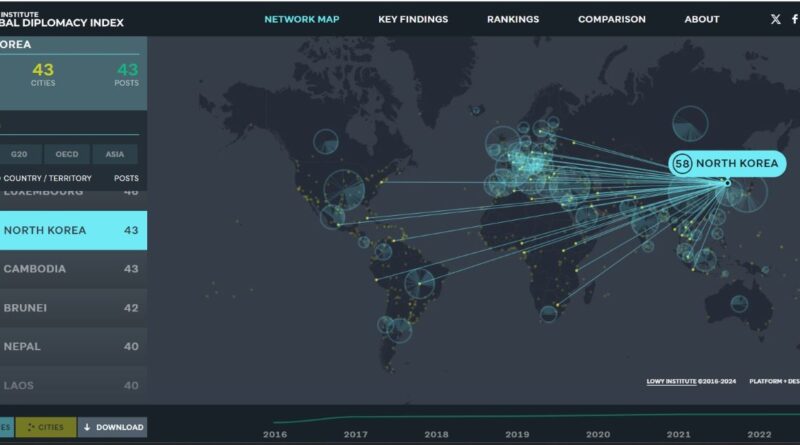Jump to 2021 on timeline
This screenshot has width=800, height=445.
[679, 434]
